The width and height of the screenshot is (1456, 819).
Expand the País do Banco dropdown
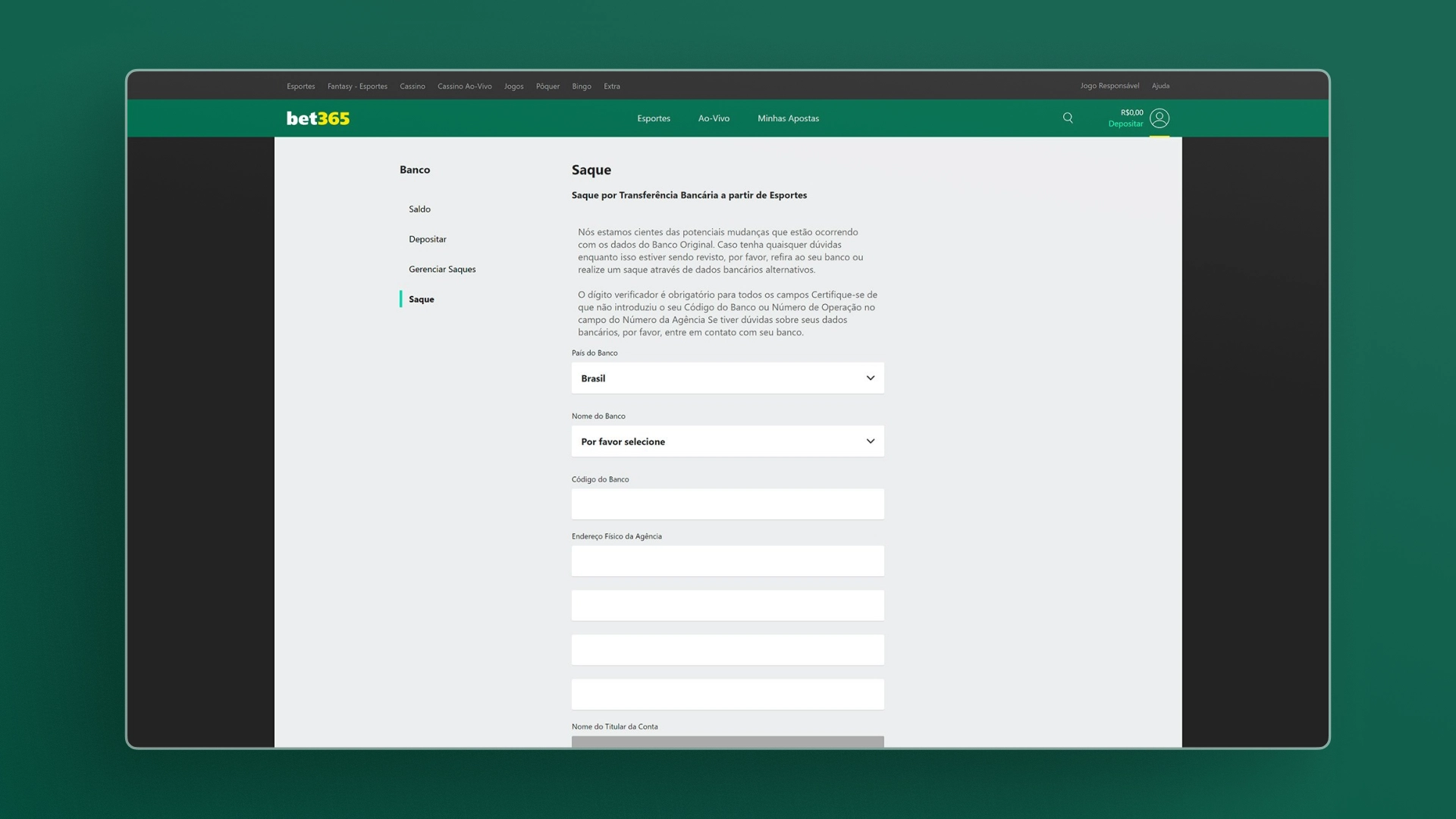coord(727,378)
